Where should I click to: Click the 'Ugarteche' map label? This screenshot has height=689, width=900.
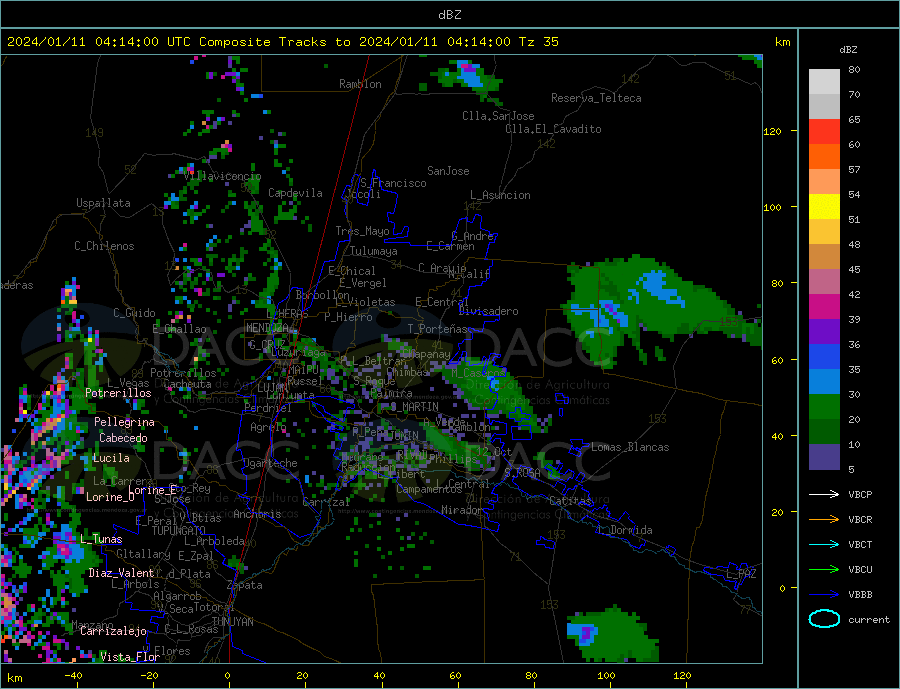point(270,463)
